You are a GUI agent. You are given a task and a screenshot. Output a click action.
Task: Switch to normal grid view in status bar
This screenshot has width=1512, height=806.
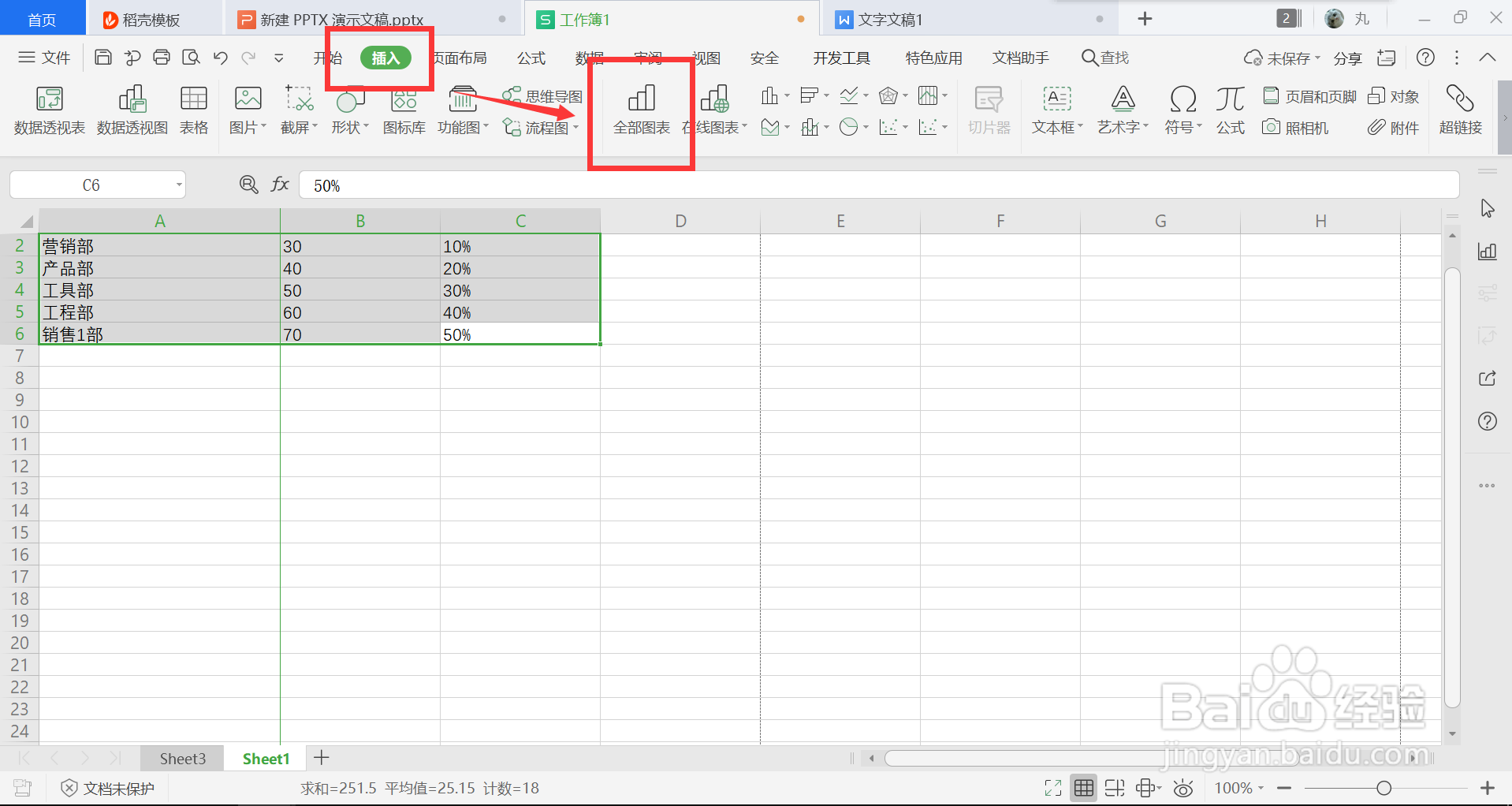point(1084,788)
